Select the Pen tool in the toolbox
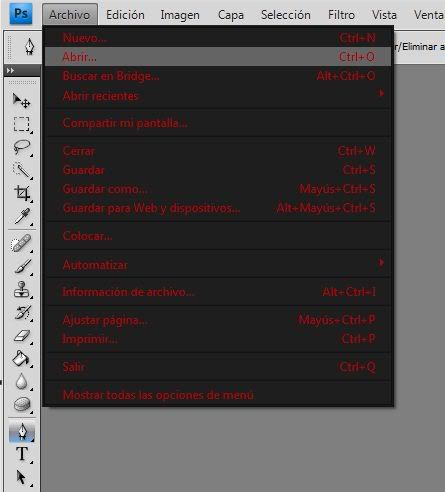This screenshot has height=492, width=445. click(22, 431)
